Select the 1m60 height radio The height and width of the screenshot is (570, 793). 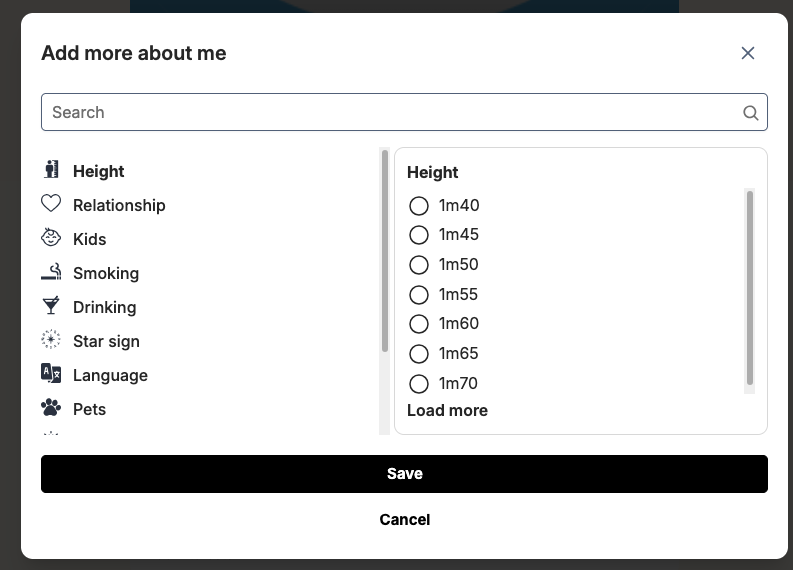pos(419,324)
